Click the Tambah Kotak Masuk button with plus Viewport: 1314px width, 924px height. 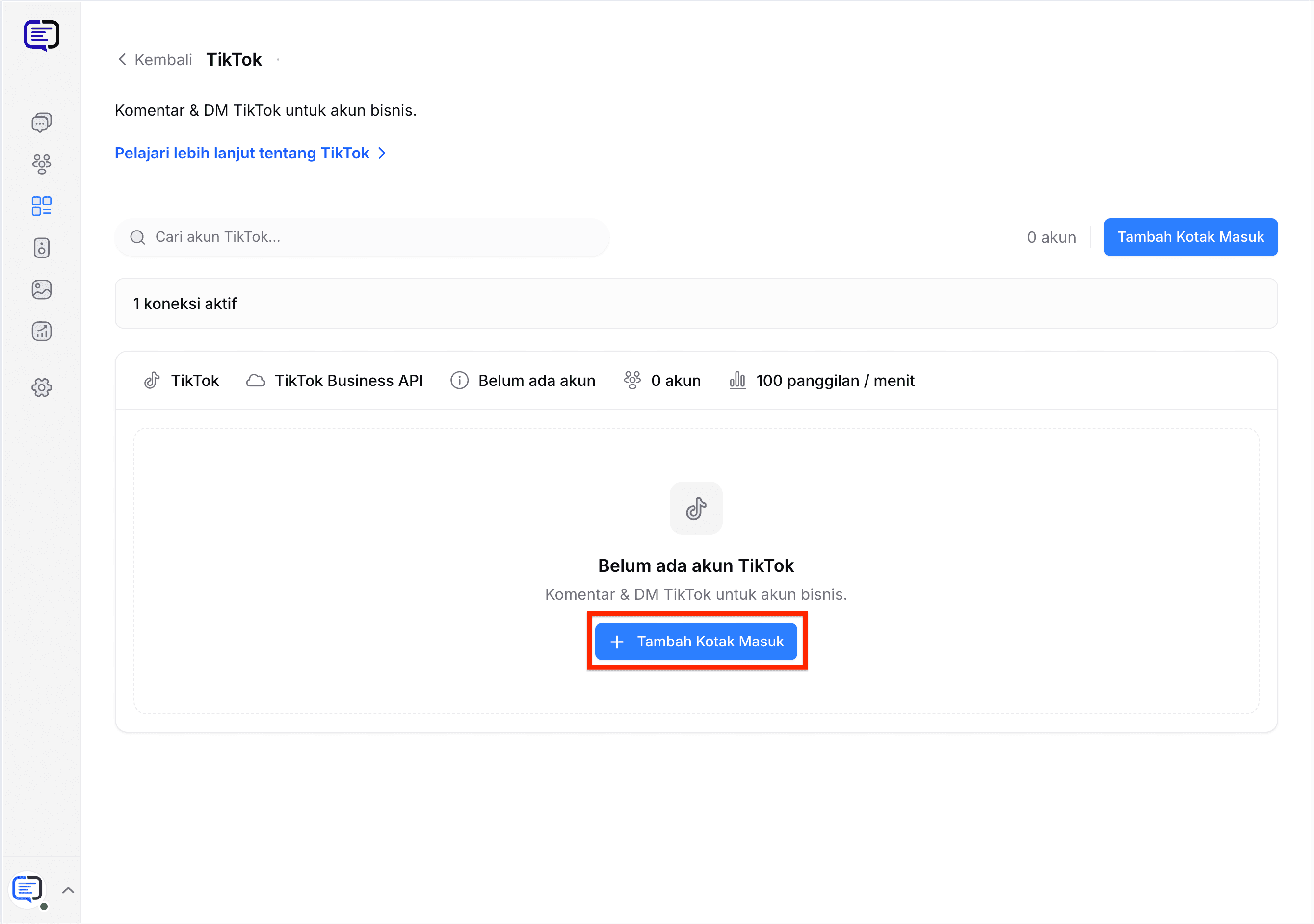tap(696, 642)
